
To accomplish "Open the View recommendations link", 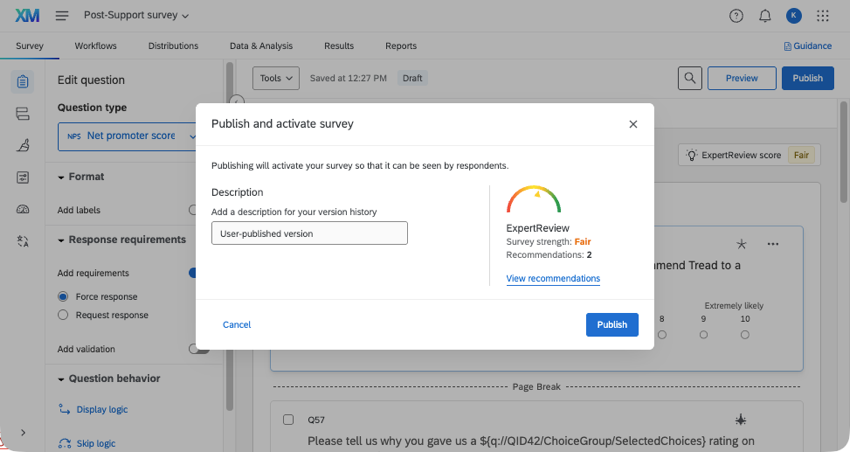I will click(553, 279).
